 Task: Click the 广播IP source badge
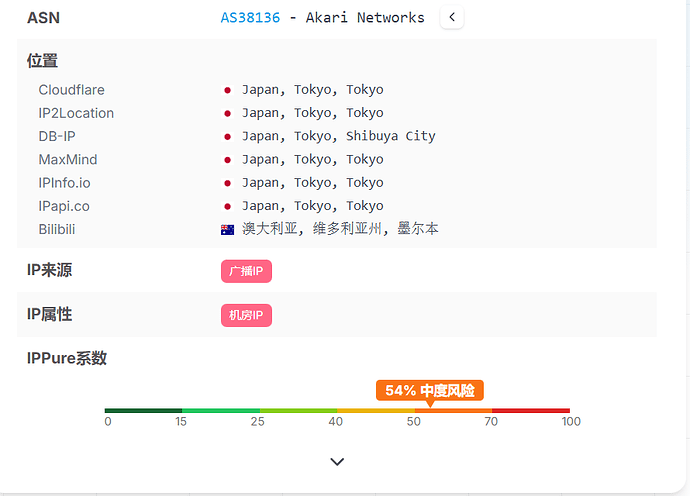(246, 271)
